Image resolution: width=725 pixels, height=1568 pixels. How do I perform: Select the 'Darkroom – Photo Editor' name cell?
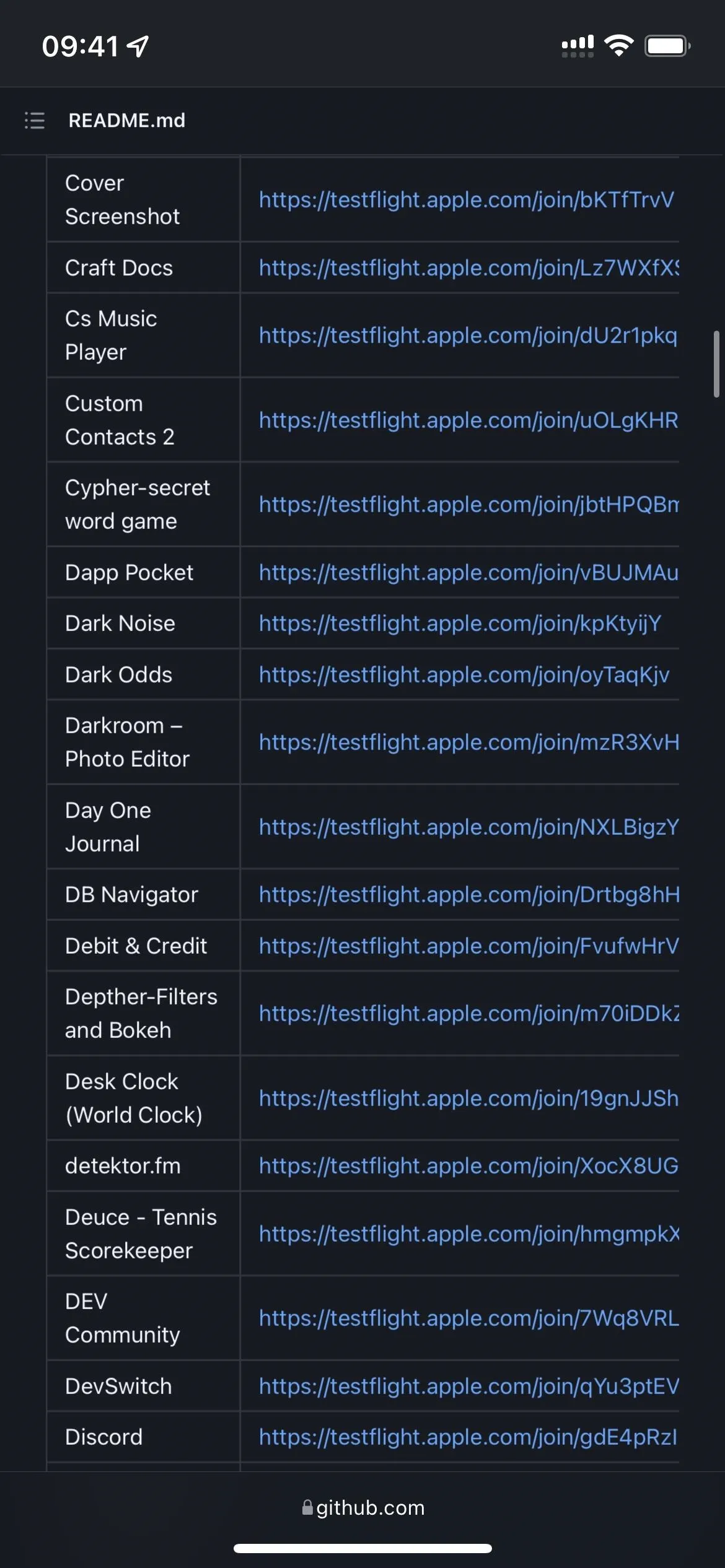pyautogui.click(x=143, y=742)
